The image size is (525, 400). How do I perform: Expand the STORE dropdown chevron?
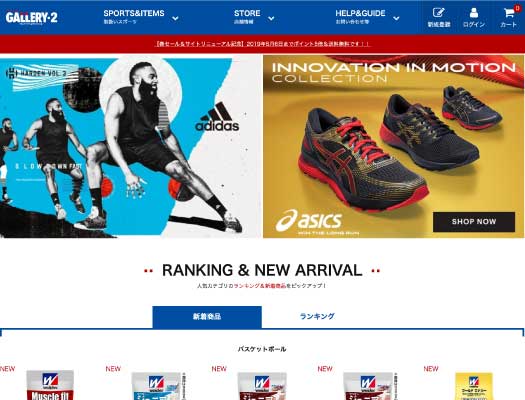271,18
